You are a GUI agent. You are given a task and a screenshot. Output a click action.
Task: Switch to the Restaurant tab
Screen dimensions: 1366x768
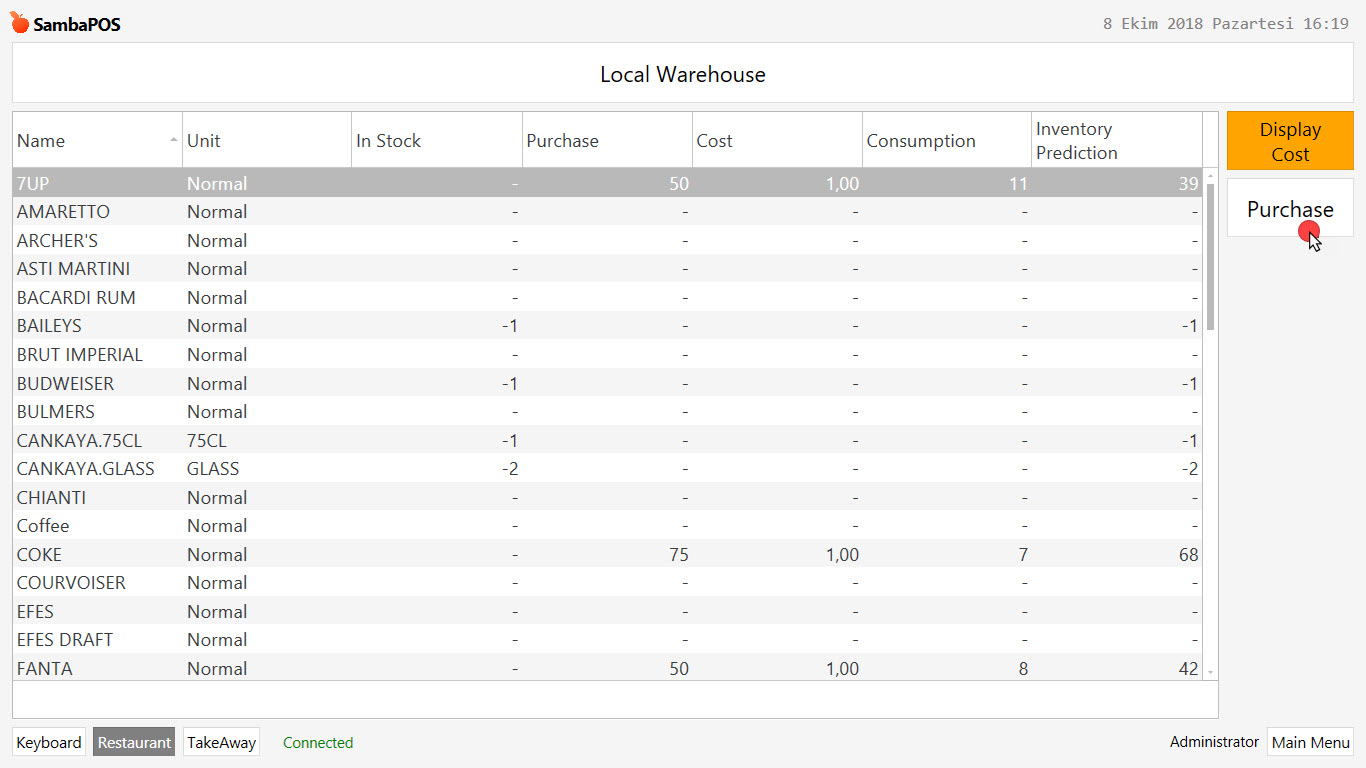tap(133, 742)
